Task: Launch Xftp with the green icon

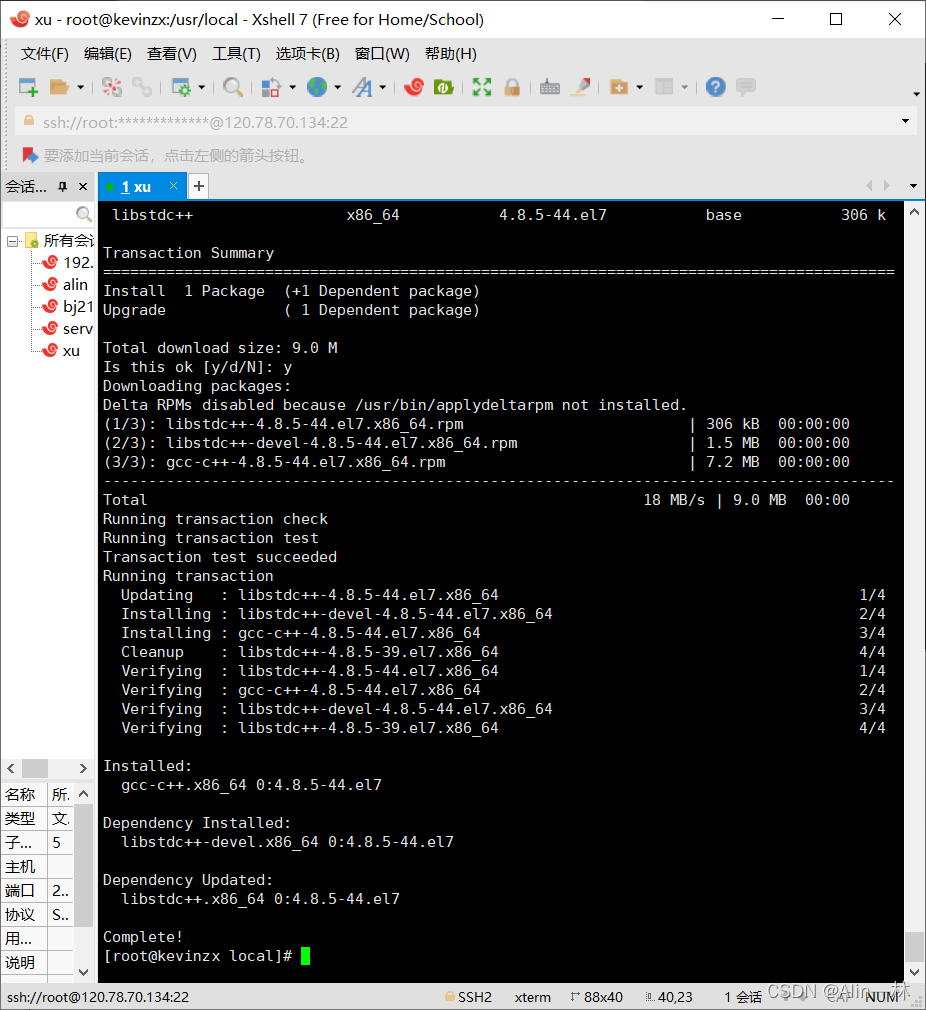Action: click(x=444, y=87)
